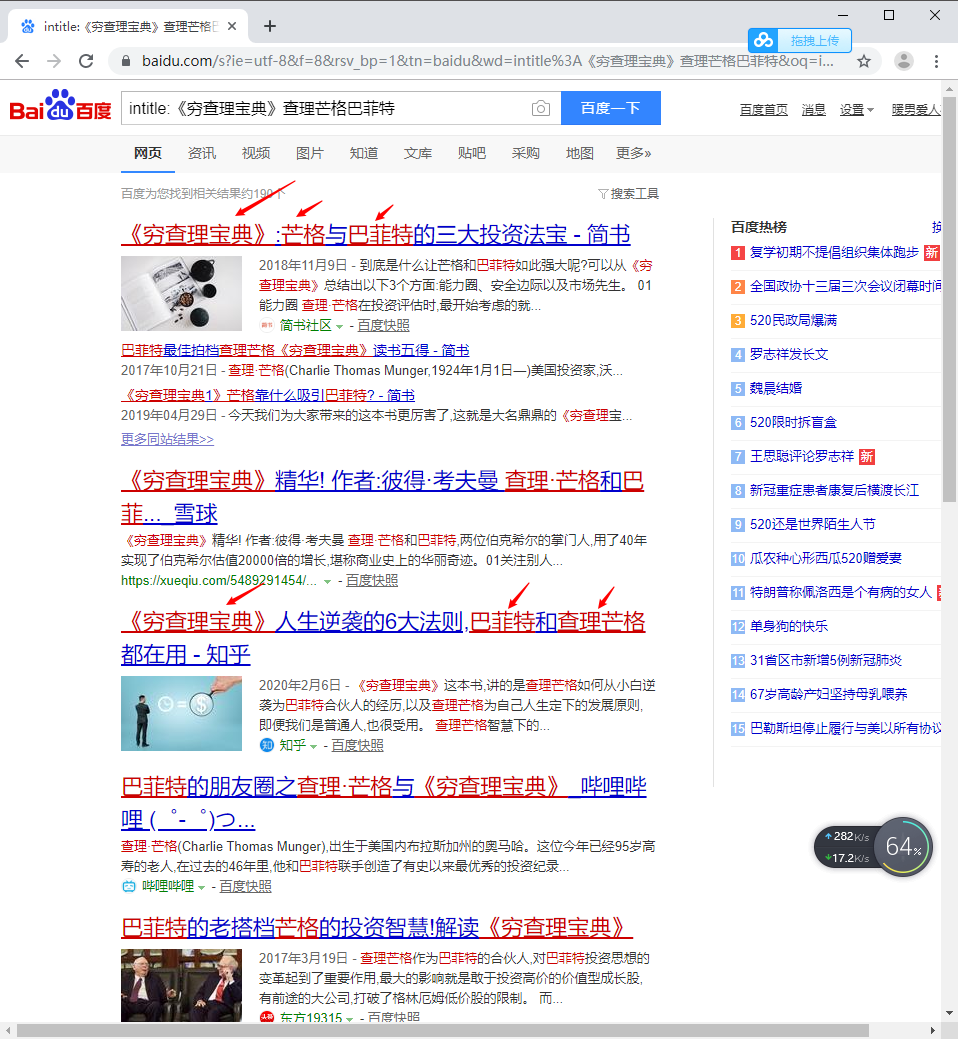Viewport: 958px width, 1039px height.
Task: Expand 更多» search categories
Action: 633,153
